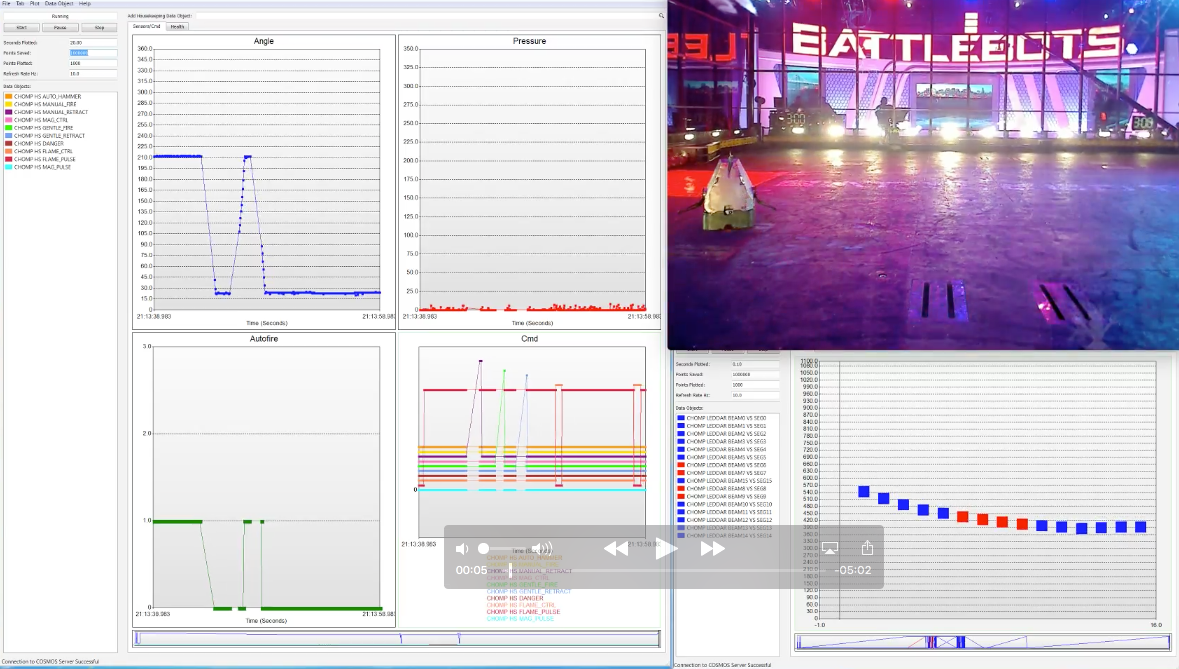The image size is (1179, 669).
Task: Open the Tab menu
Action: pyautogui.click(x=20, y=4)
